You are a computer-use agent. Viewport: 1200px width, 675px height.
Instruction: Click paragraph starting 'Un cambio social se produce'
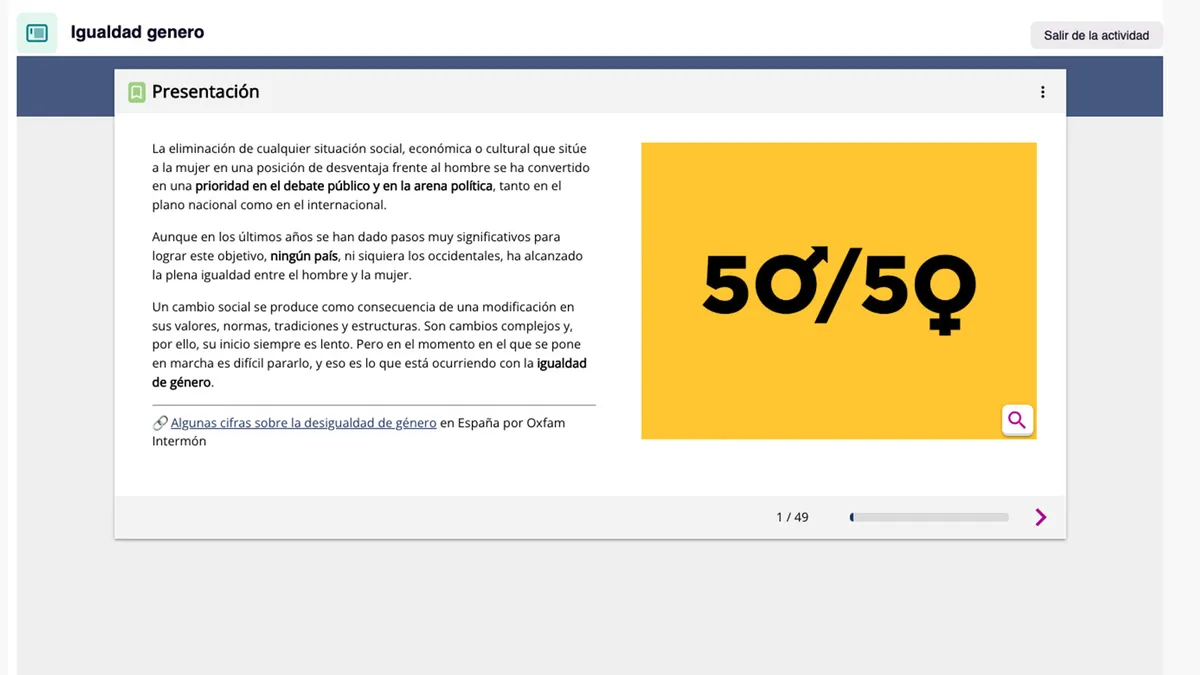369,344
